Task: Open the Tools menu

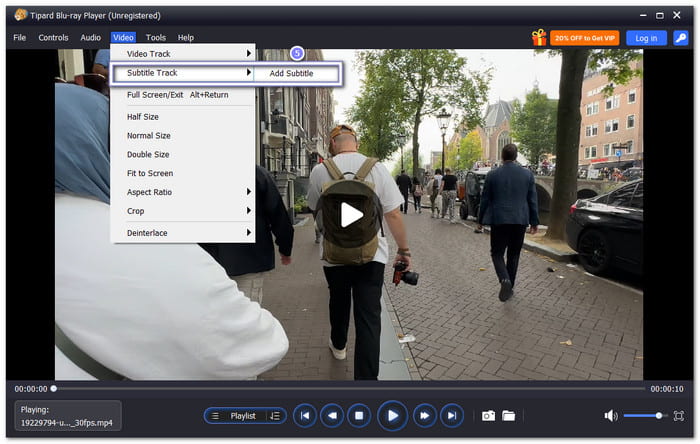Action: (x=156, y=37)
